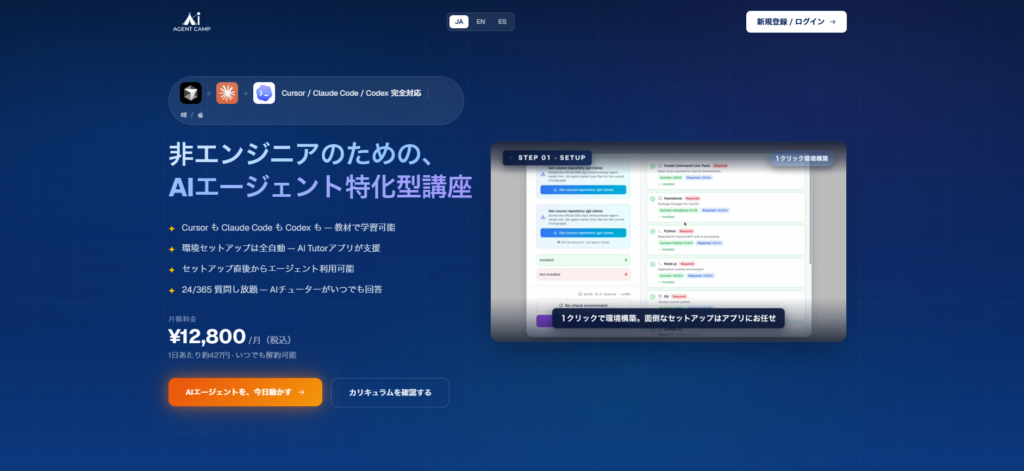The height and width of the screenshot is (471, 1024).
Task: Click the second 'Get course repository' blue button
Action: tap(583, 233)
